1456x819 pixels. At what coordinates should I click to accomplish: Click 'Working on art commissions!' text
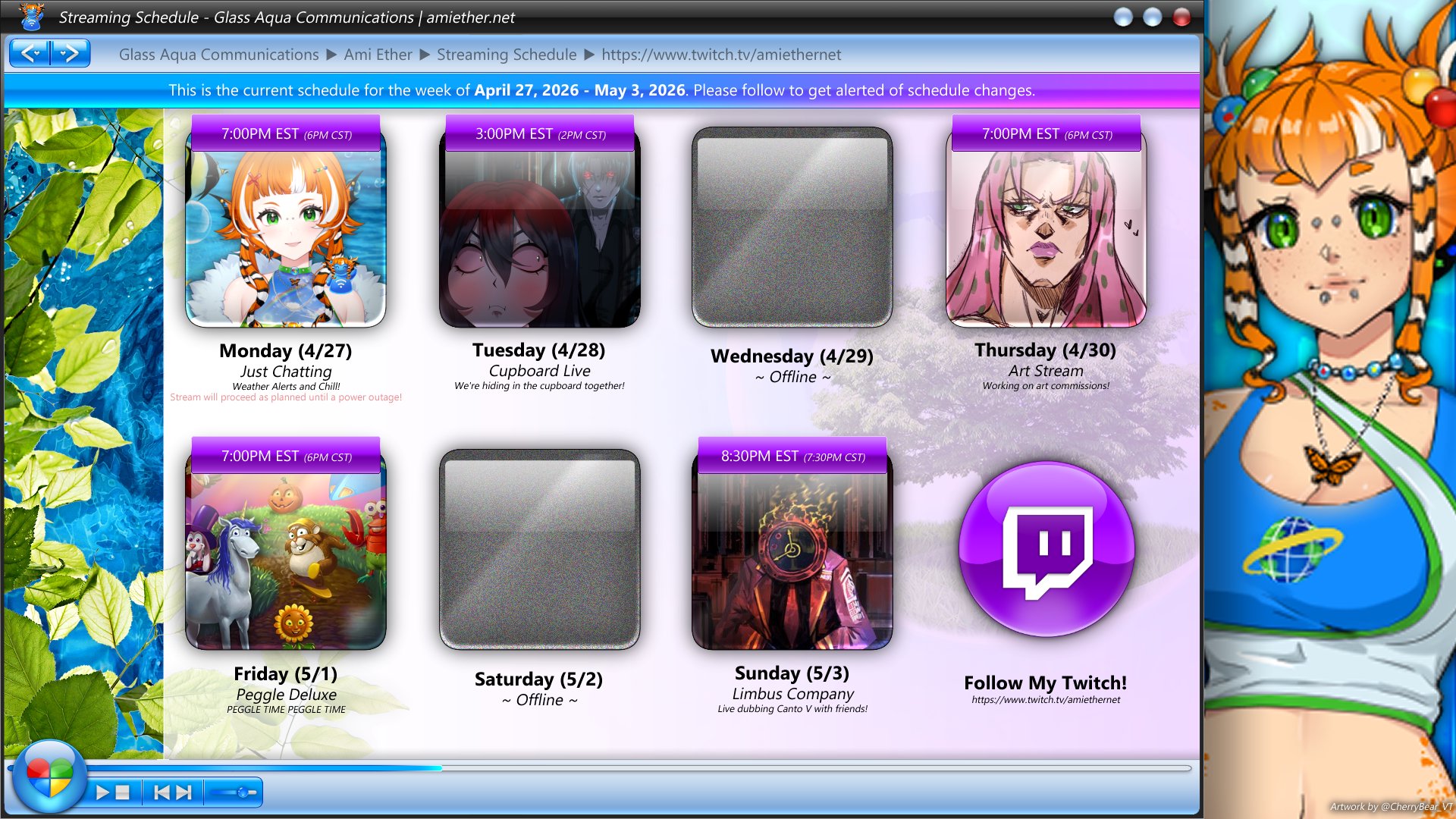1046,386
